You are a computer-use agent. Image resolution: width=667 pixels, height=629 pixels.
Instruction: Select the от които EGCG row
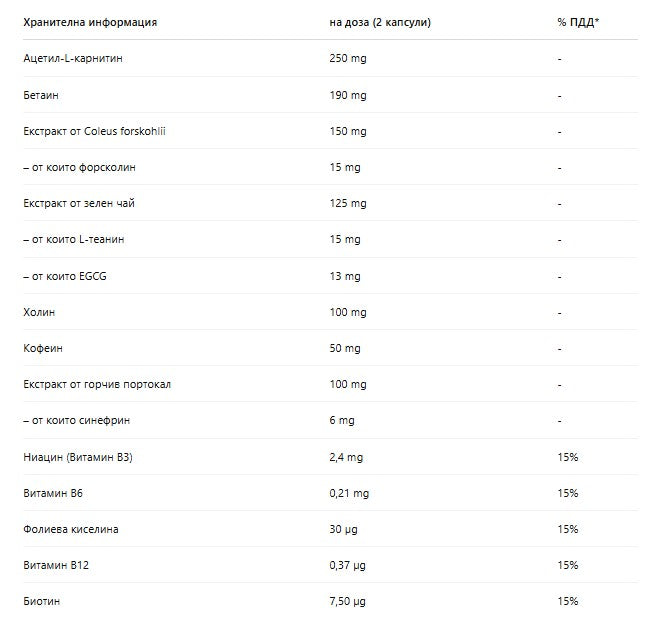click(x=331, y=276)
